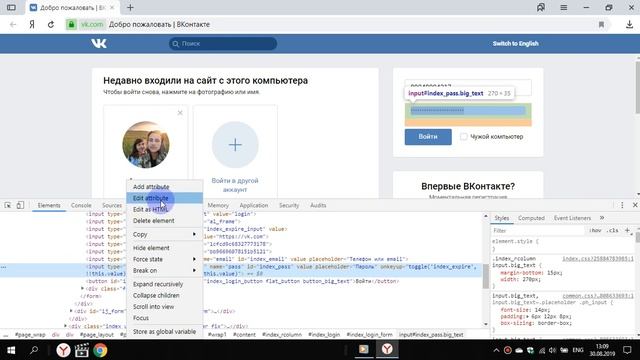The height and width of the screenshot is (360, 640).
Task: Add new style rule with plus icon
Action: pyautogui.click(x=627, y=230)
